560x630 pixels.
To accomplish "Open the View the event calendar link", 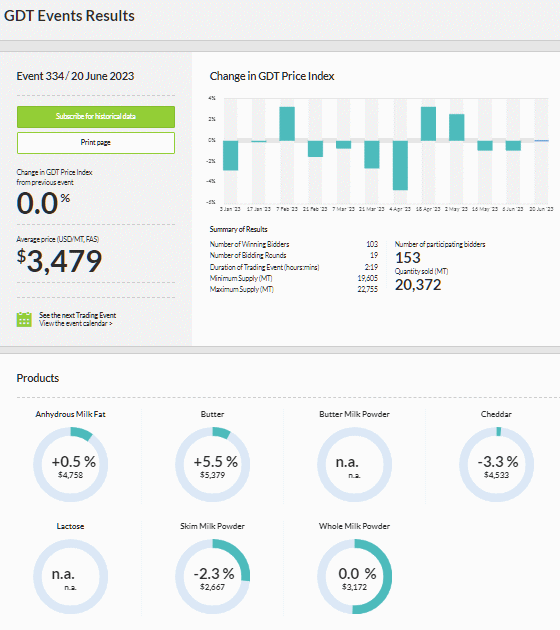I will [x=76, y=323].
